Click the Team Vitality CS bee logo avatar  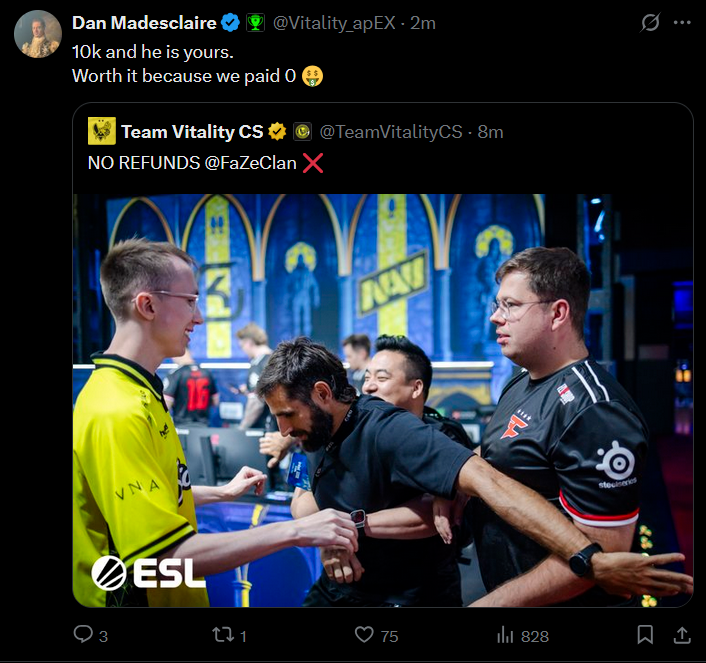pos(102,131)
